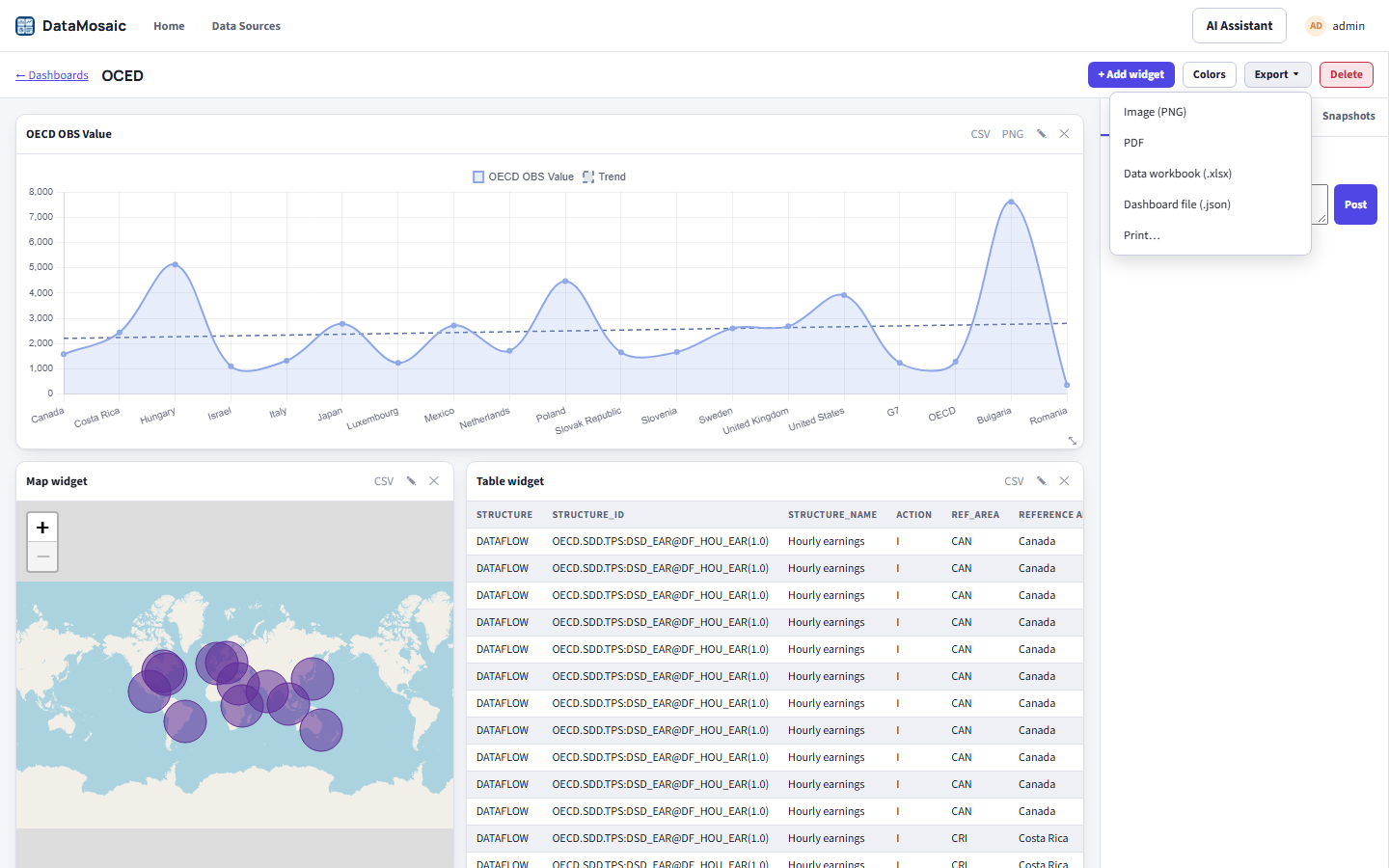
Task: Delete the dashboard
Action: pos(1346,74)
